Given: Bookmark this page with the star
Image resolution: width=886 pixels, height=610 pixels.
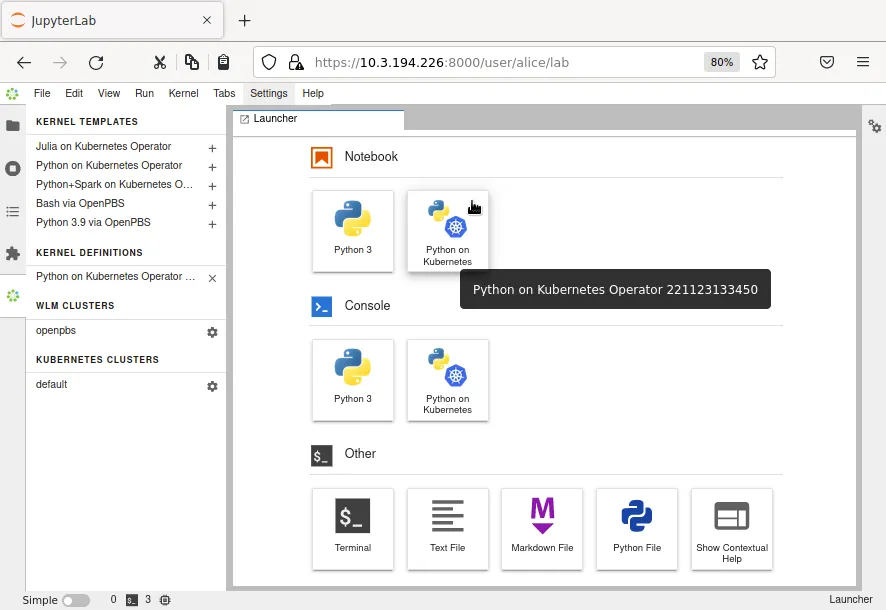Looking at the screenshot, I should pos(759,62).
